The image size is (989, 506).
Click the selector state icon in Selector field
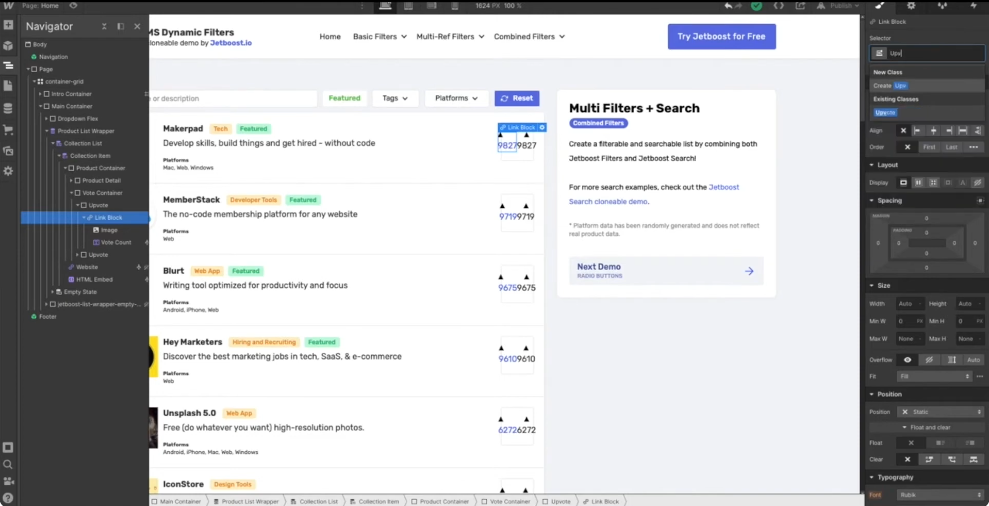coord(879,54)
